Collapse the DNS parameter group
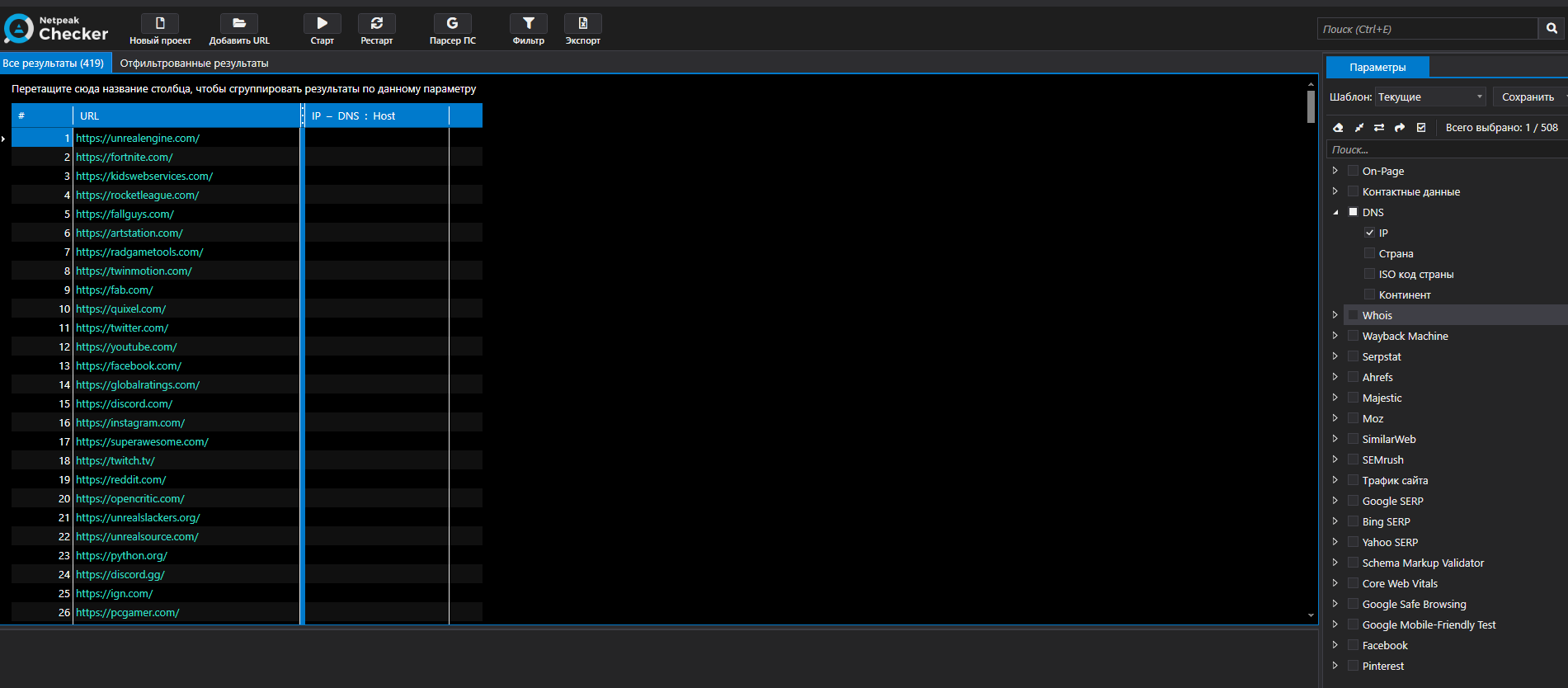Screen dimensions: 1568x688 pyautogui.click(x=1335, y=213)
